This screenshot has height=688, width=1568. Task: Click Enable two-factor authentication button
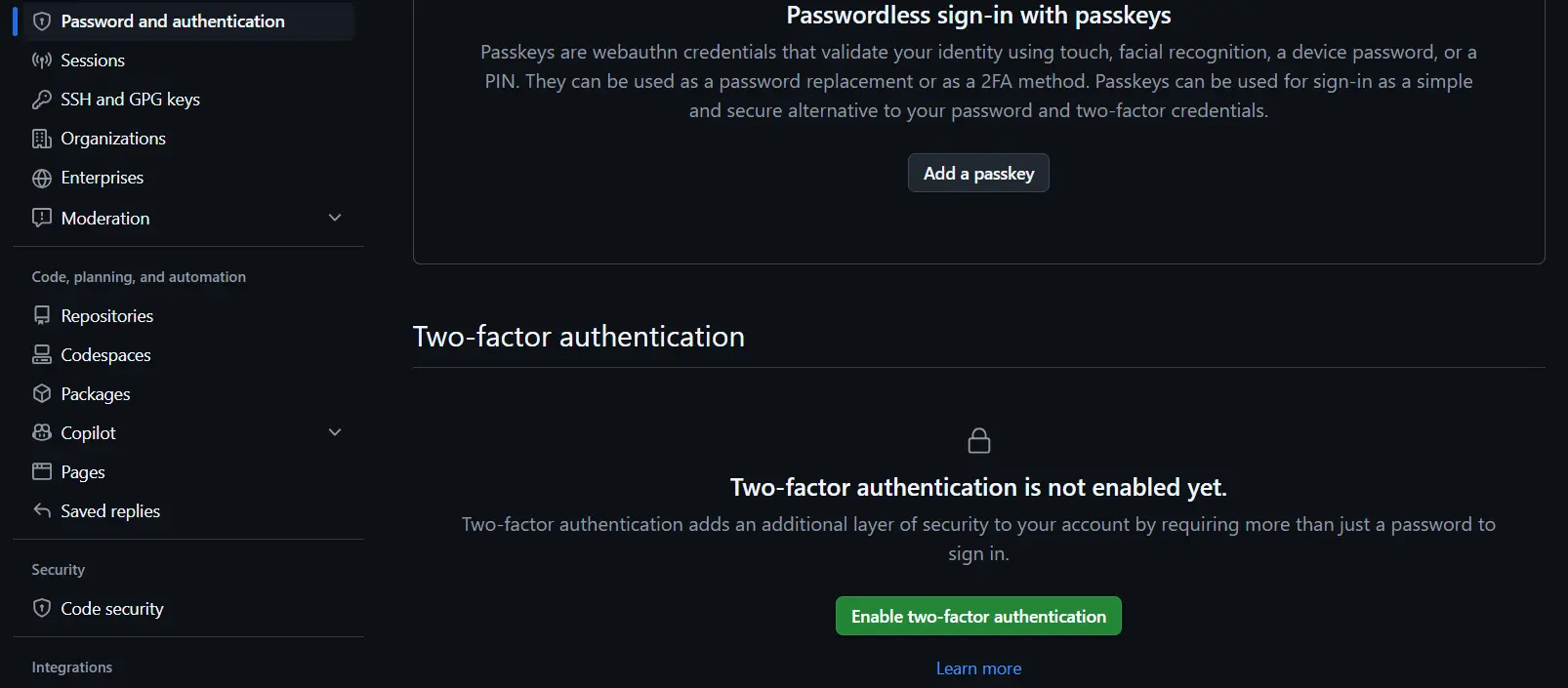(x=978, y=616)
